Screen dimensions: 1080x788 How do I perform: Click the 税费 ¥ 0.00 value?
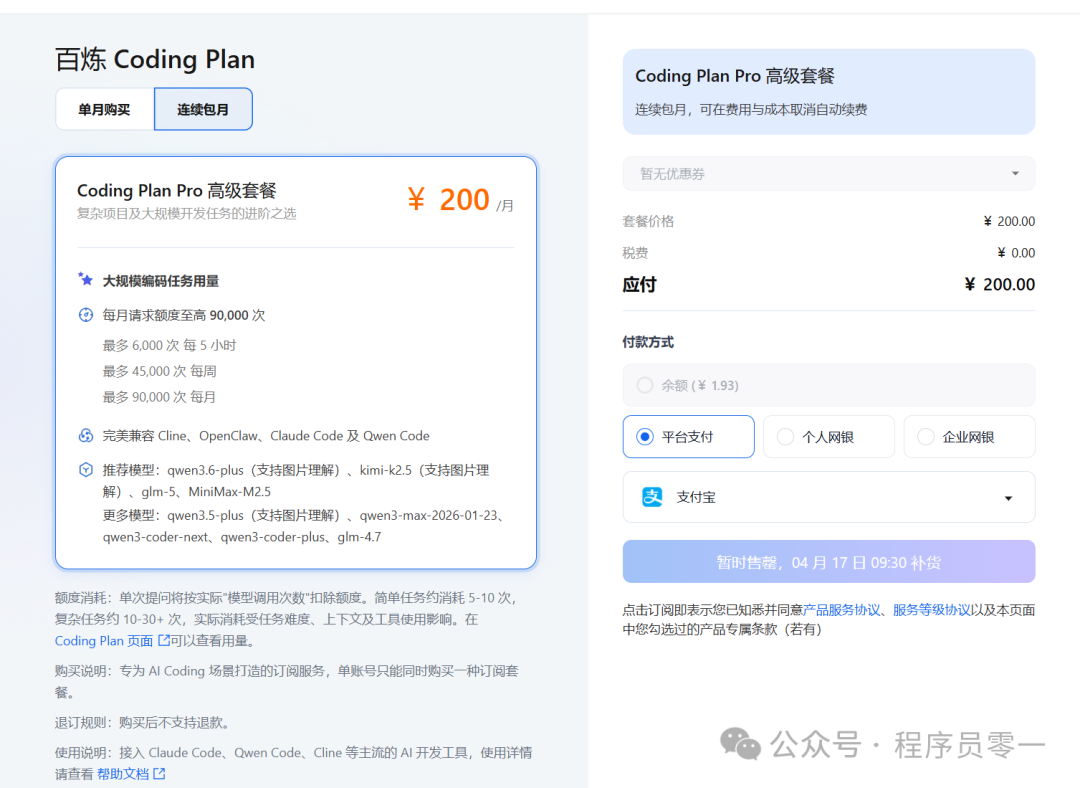pos(1016,253)
